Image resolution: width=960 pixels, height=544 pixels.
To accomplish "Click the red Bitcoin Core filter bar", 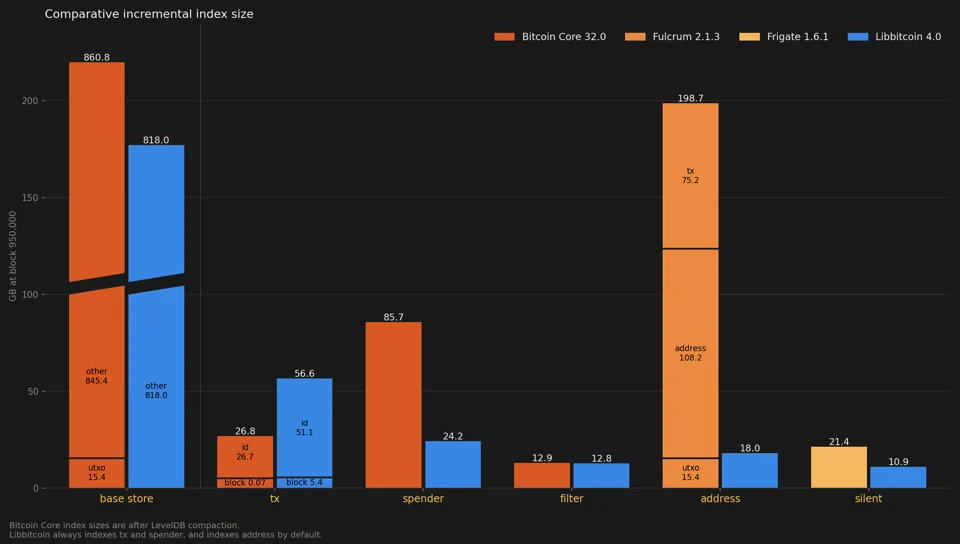I will pyautogui.click(x=542, y=475).
